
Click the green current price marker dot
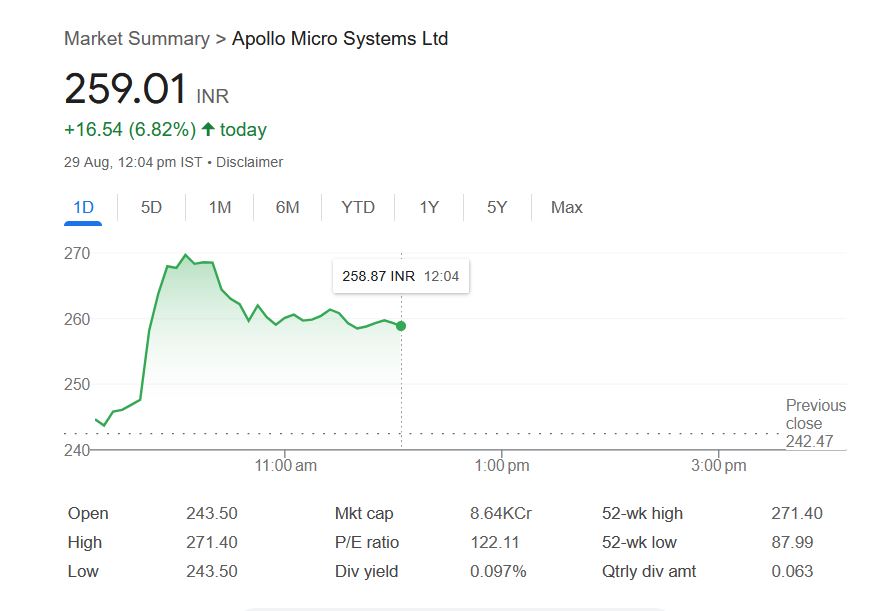pyautogui.click(x=401, y=326)
